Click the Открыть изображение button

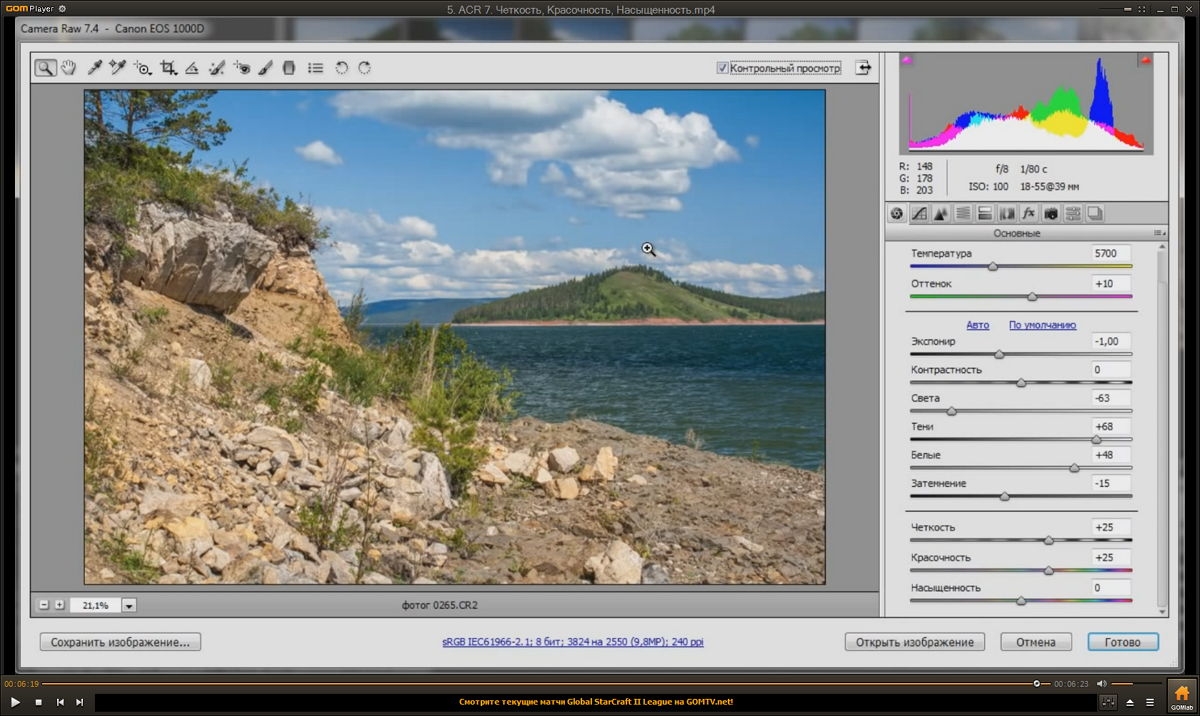click(914, 642)
